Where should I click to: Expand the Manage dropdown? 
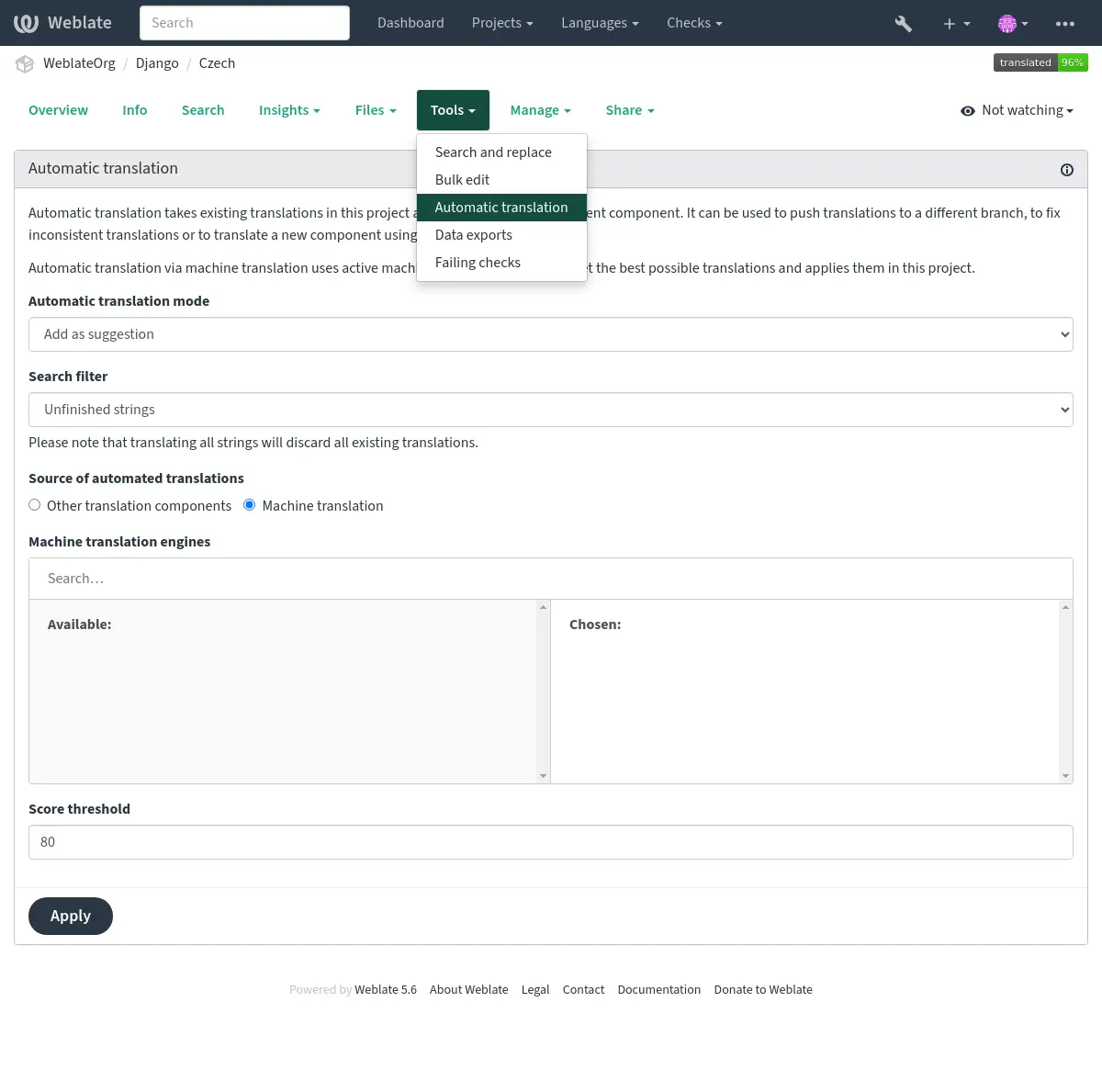point(540,110)
